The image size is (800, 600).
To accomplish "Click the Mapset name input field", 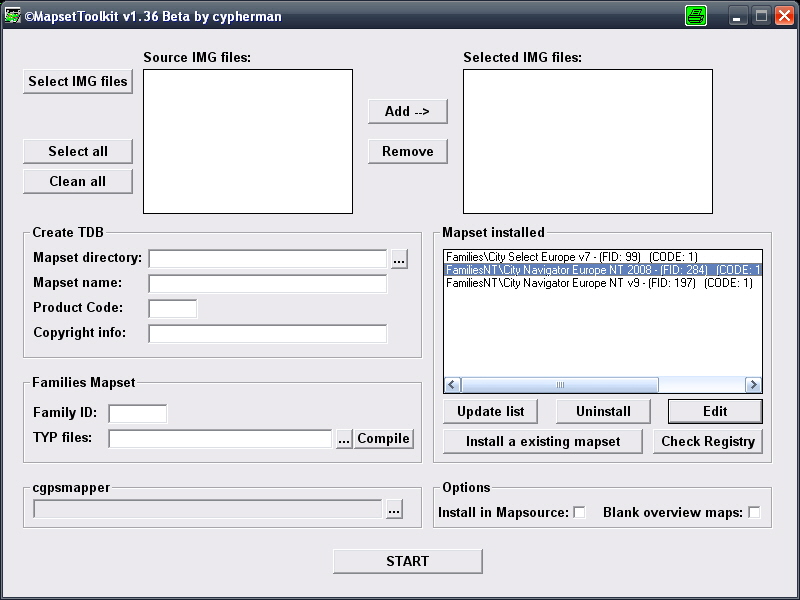I will tap(267, 284).
